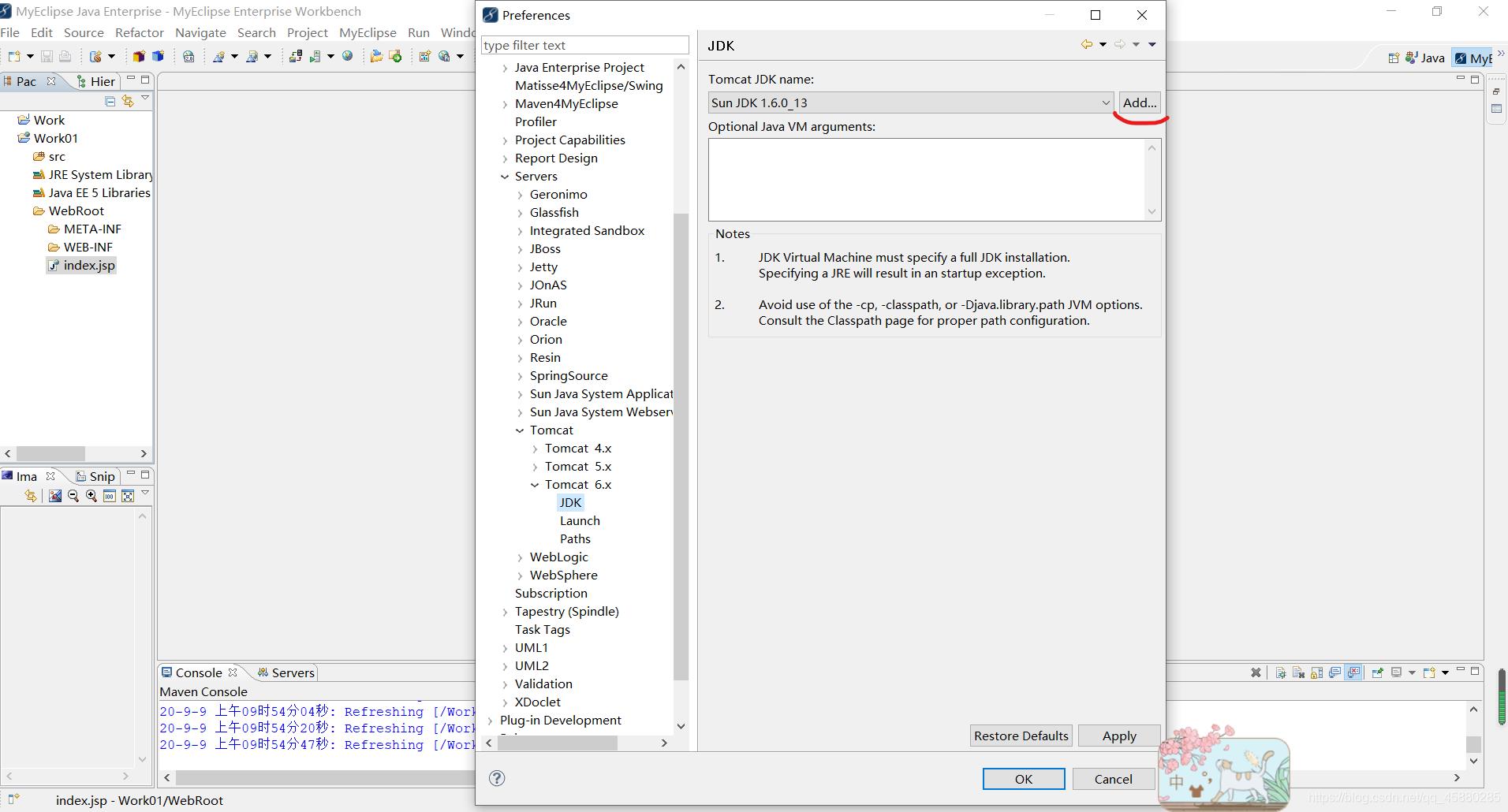Click the Run/Stop MyEclipse server icon
The width and height of the screenshot is (1508, 812).
[x=315, y=56]
